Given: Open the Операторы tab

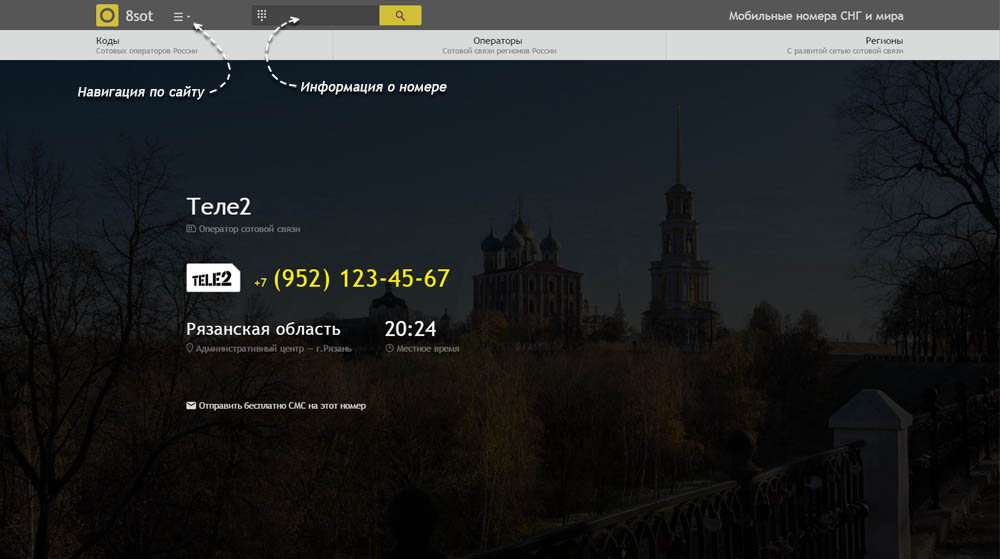Looking at the screenshot, I should click(x=499, y=45).
